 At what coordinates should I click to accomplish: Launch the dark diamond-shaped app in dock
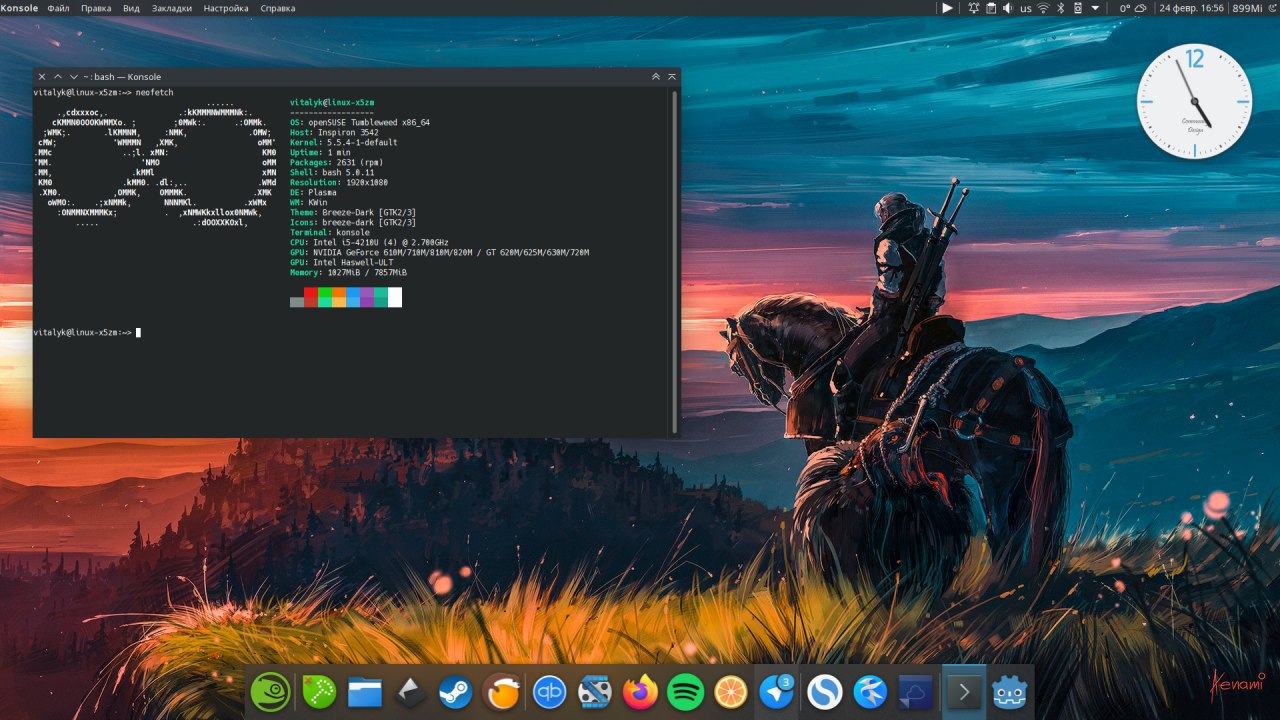point(411,692)
